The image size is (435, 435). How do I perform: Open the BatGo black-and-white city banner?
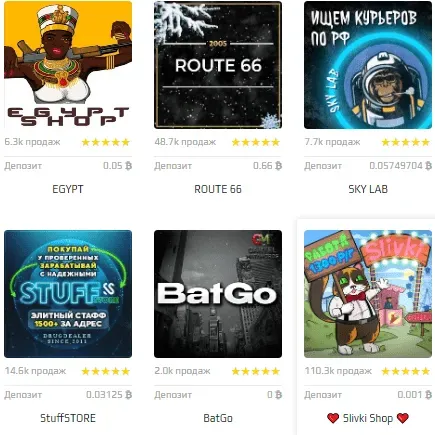(218, 294)
